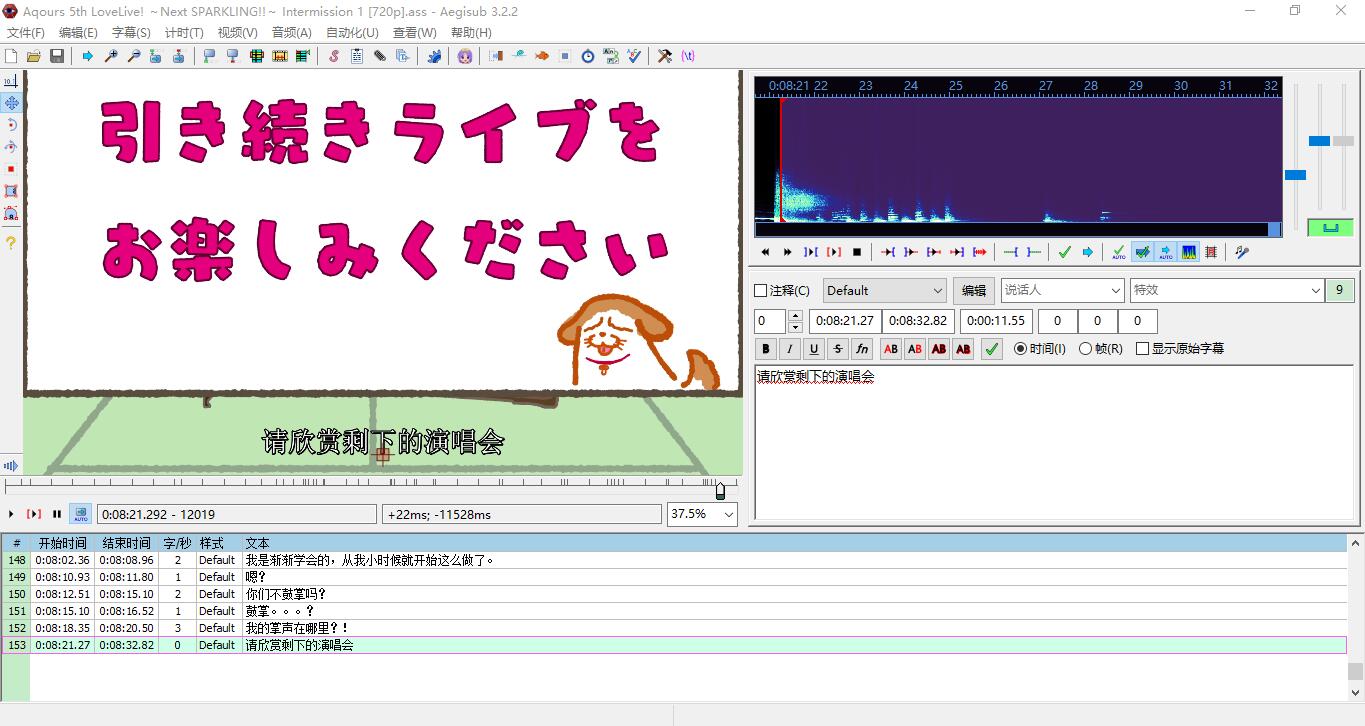Viewport: 1365px width, 726px height.
Task: Select subtitle line 150 你们不鼓掌吗？
Action: (x=674, y=594)
